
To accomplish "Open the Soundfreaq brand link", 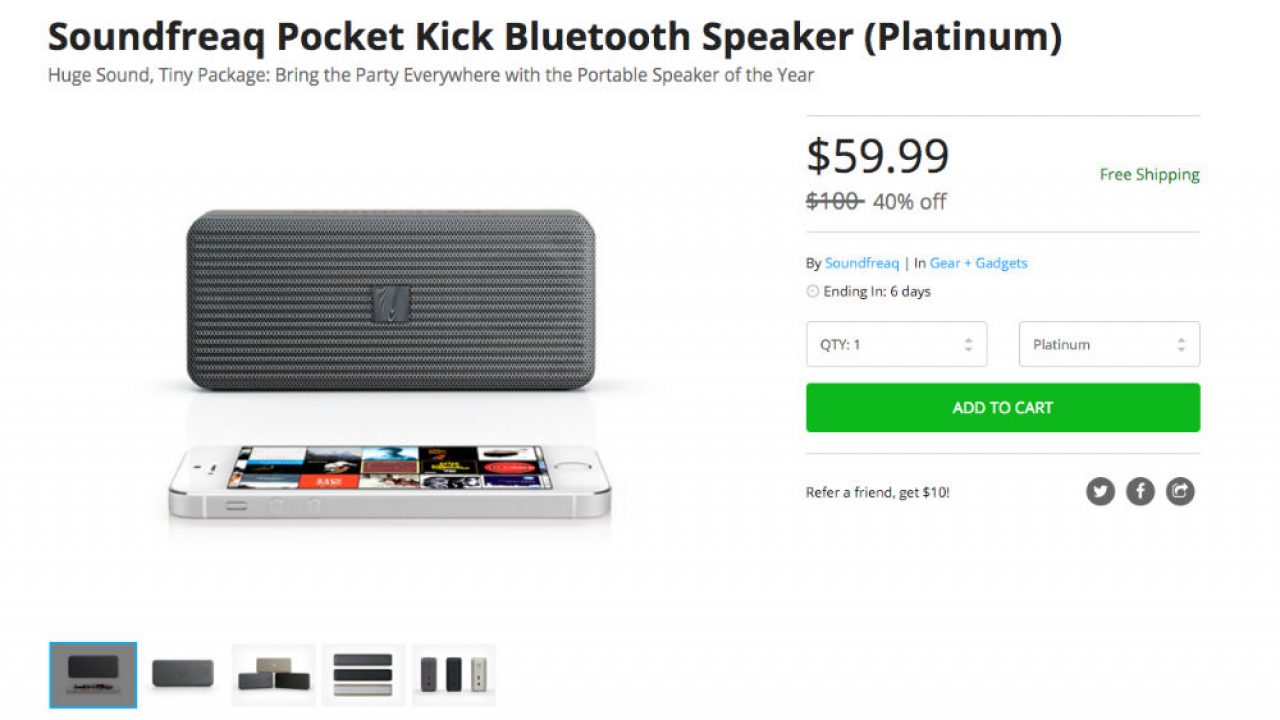I will coord(861,263).
